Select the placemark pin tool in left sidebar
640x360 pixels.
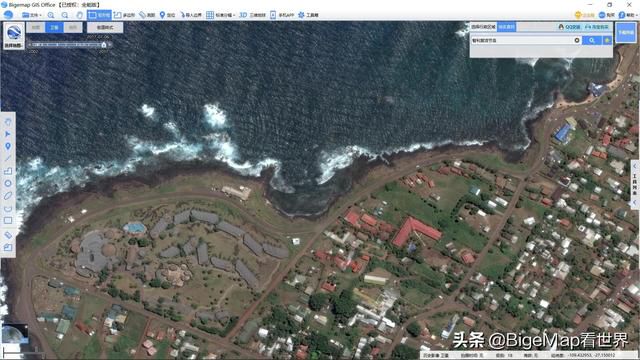click(8, 146)
